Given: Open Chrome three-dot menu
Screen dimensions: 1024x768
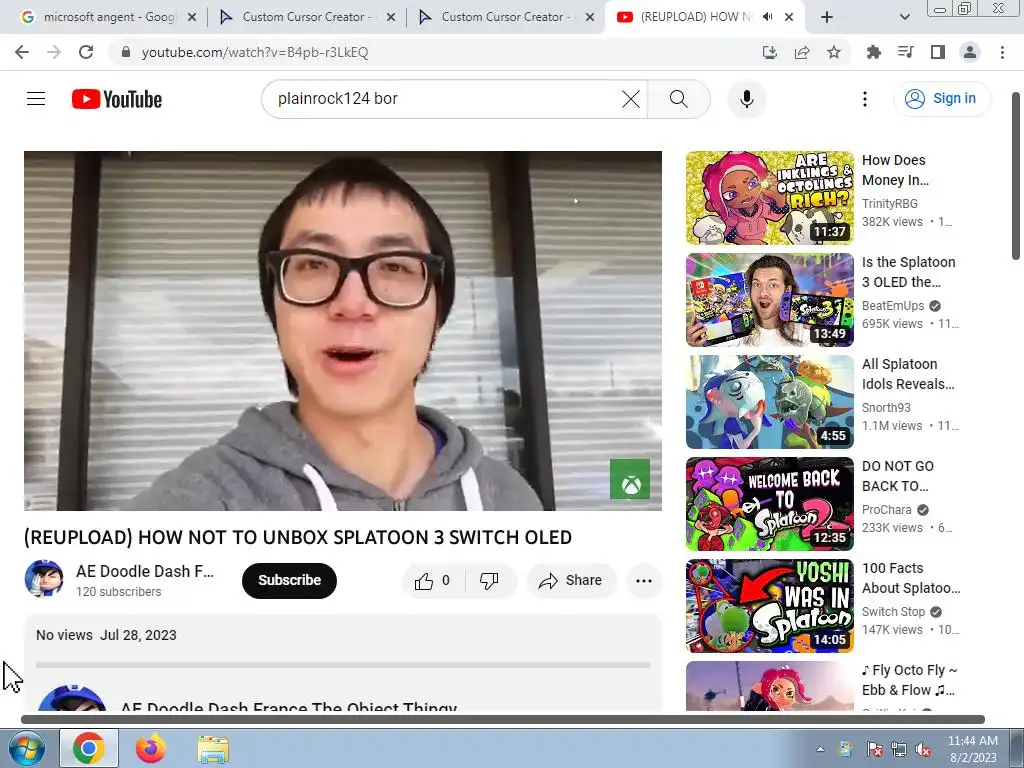Looking at the screenshot, I should click(1002, 52).
